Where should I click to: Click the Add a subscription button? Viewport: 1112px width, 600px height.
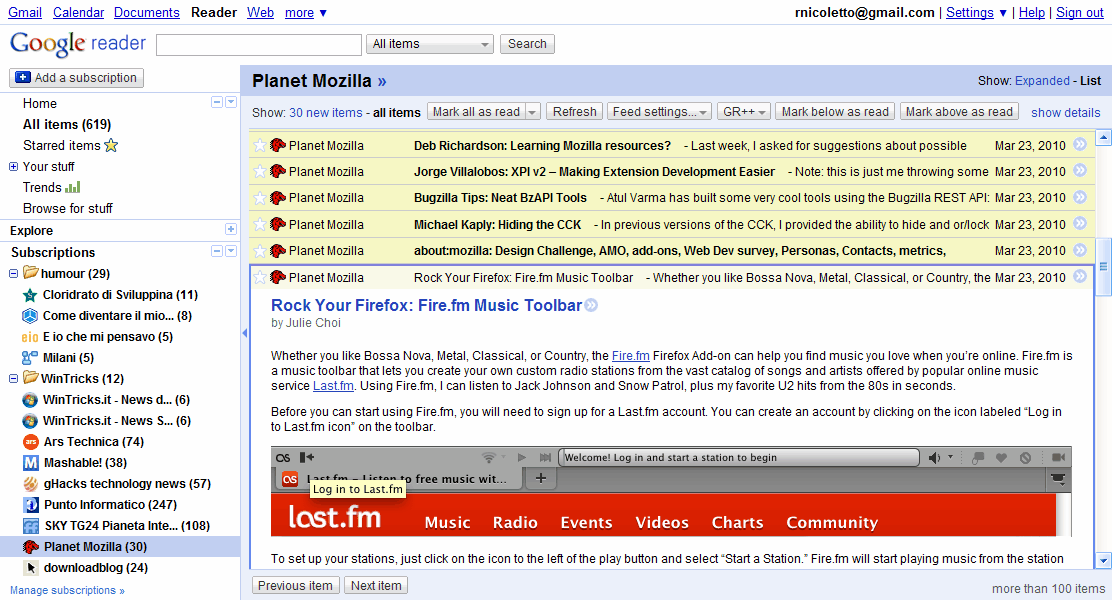pos(77,77)
